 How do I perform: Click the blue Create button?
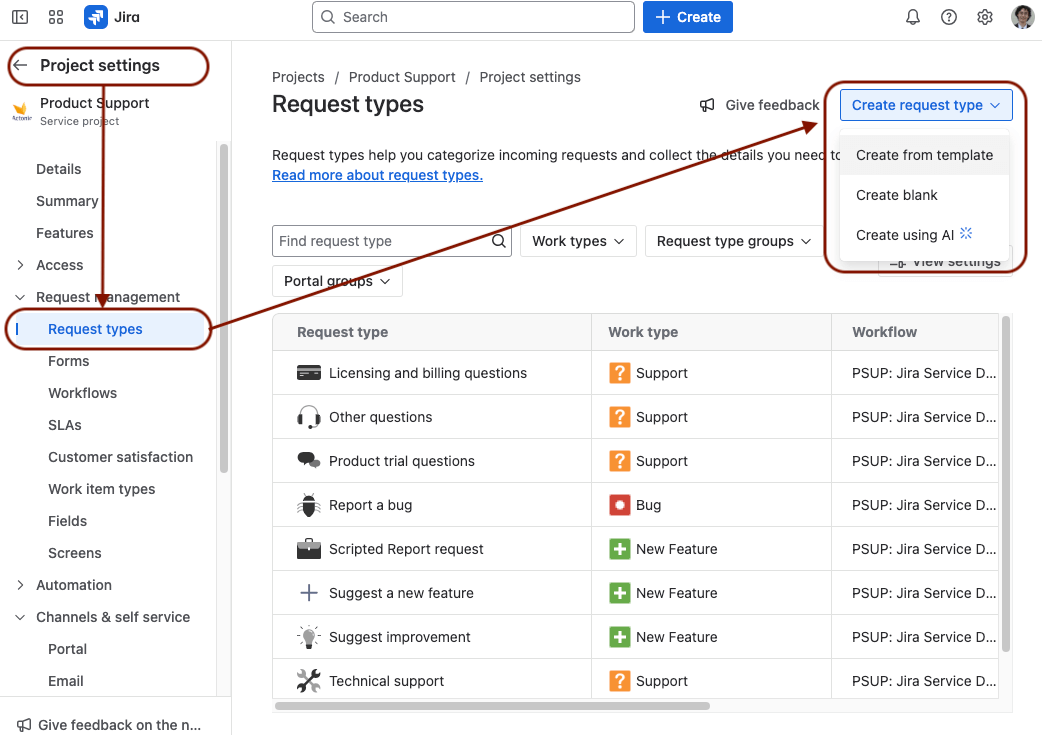688,17
